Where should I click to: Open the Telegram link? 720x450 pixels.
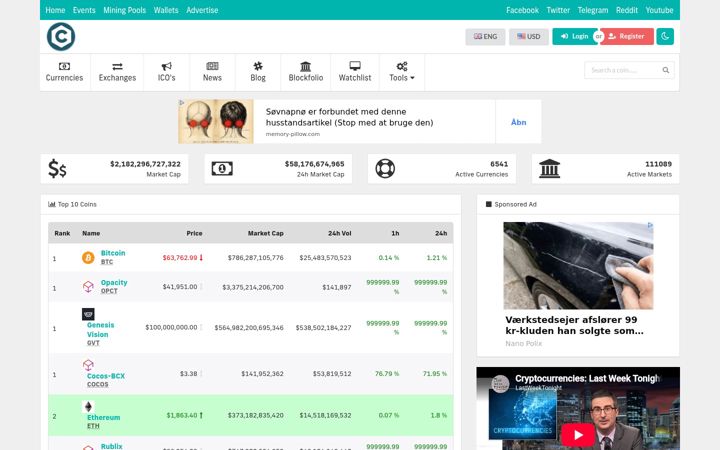coord(593,10)
